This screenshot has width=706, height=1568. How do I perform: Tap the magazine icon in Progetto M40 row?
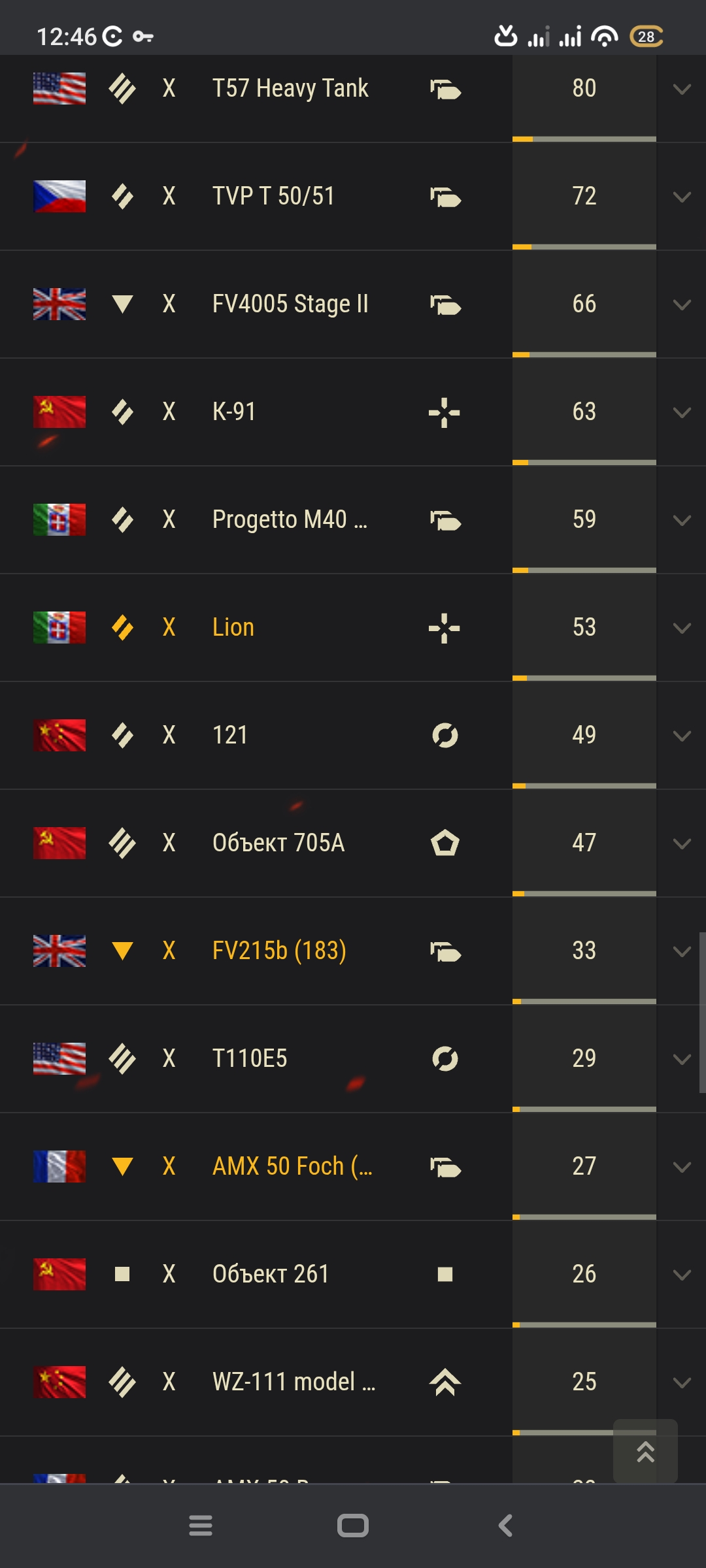[445, 521]
